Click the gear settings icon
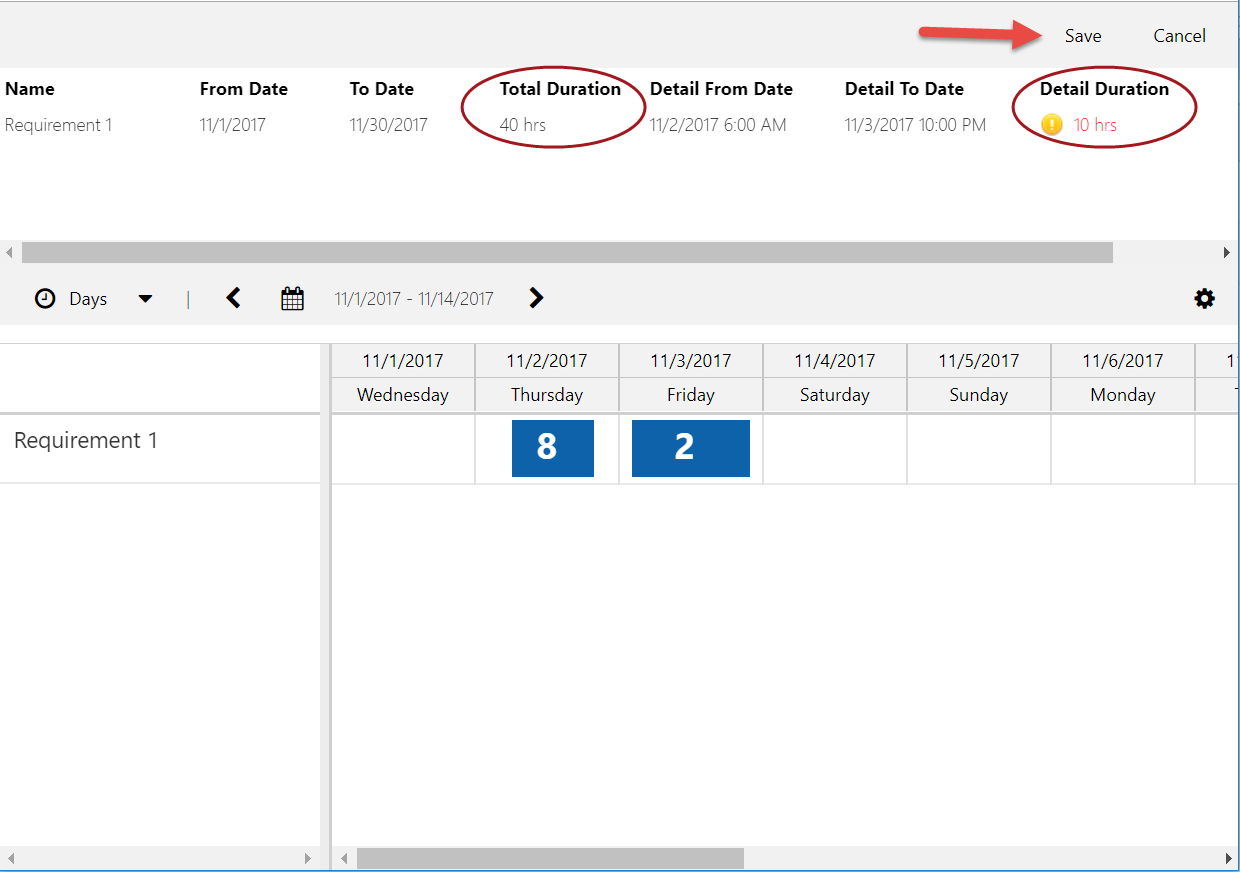Screen dimensions: 1240x872 pos(1204,298)
